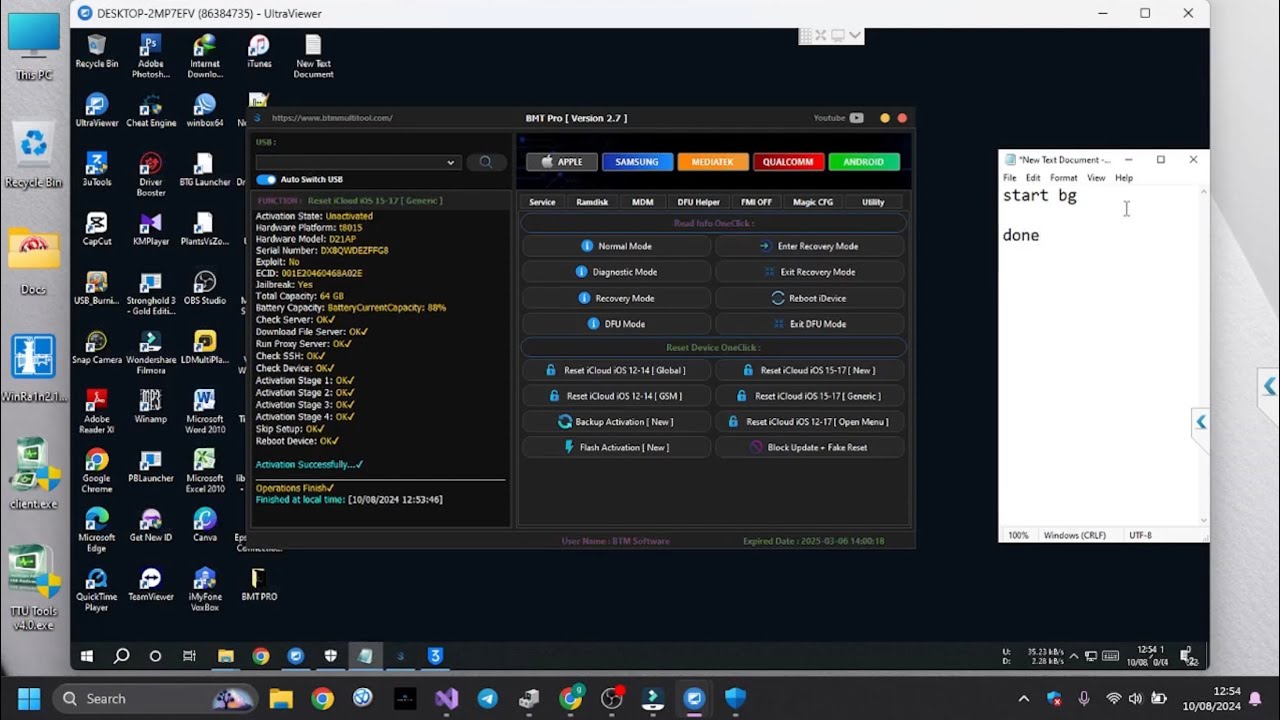This screenshot has height=720, width=1280.
Task: Open KMPlayer desktop icon
Action: point(151,229)
